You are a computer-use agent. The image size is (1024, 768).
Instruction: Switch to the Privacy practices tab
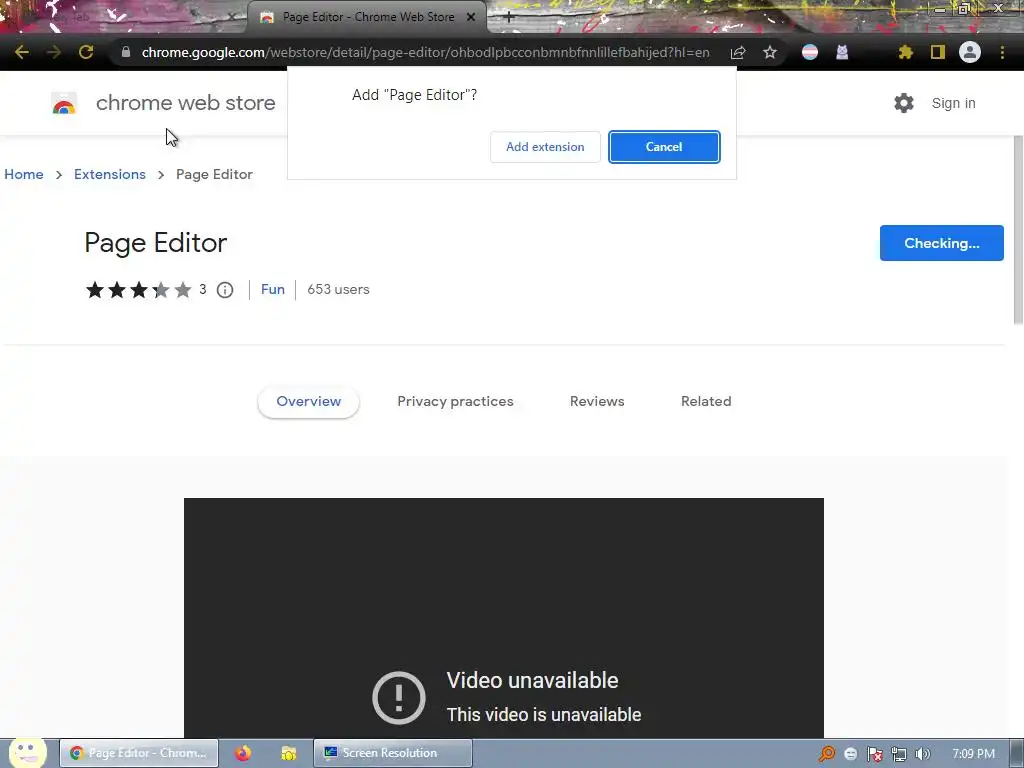(x=455, y=402)
